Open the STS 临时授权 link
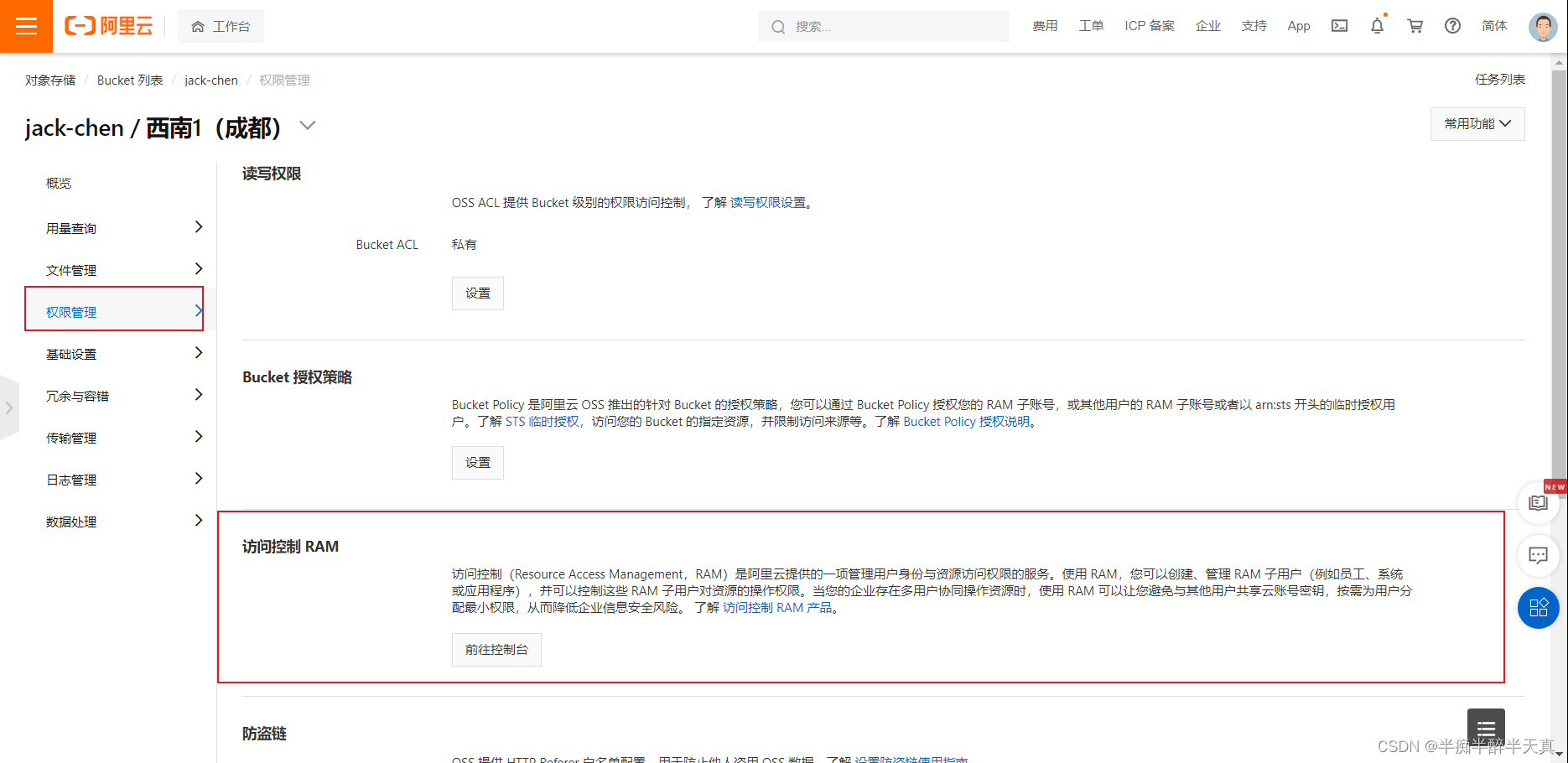This screenshot has width=1568, height=763. pos(543,421)
